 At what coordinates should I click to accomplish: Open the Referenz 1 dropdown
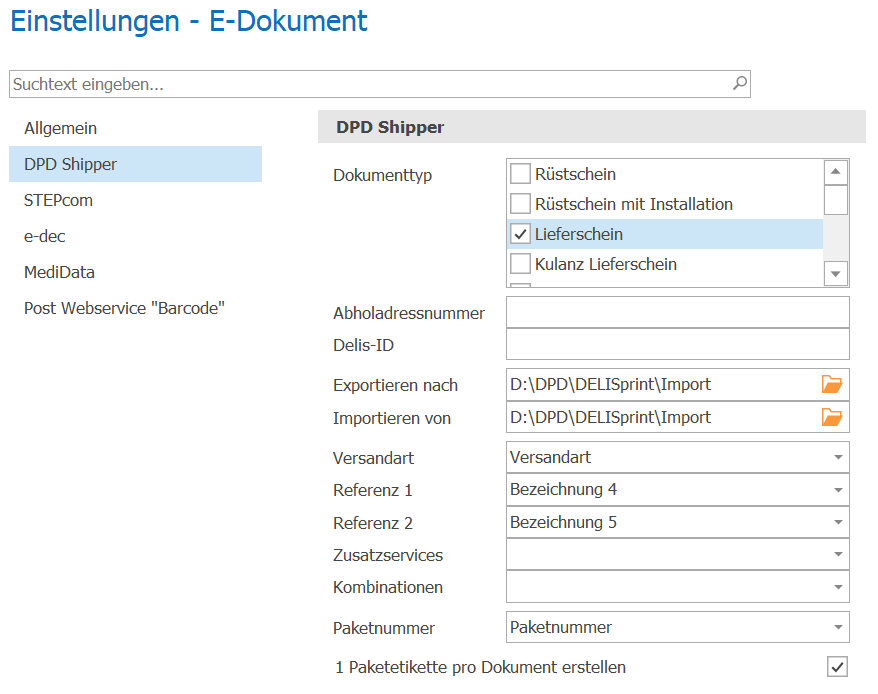[838, 490]
